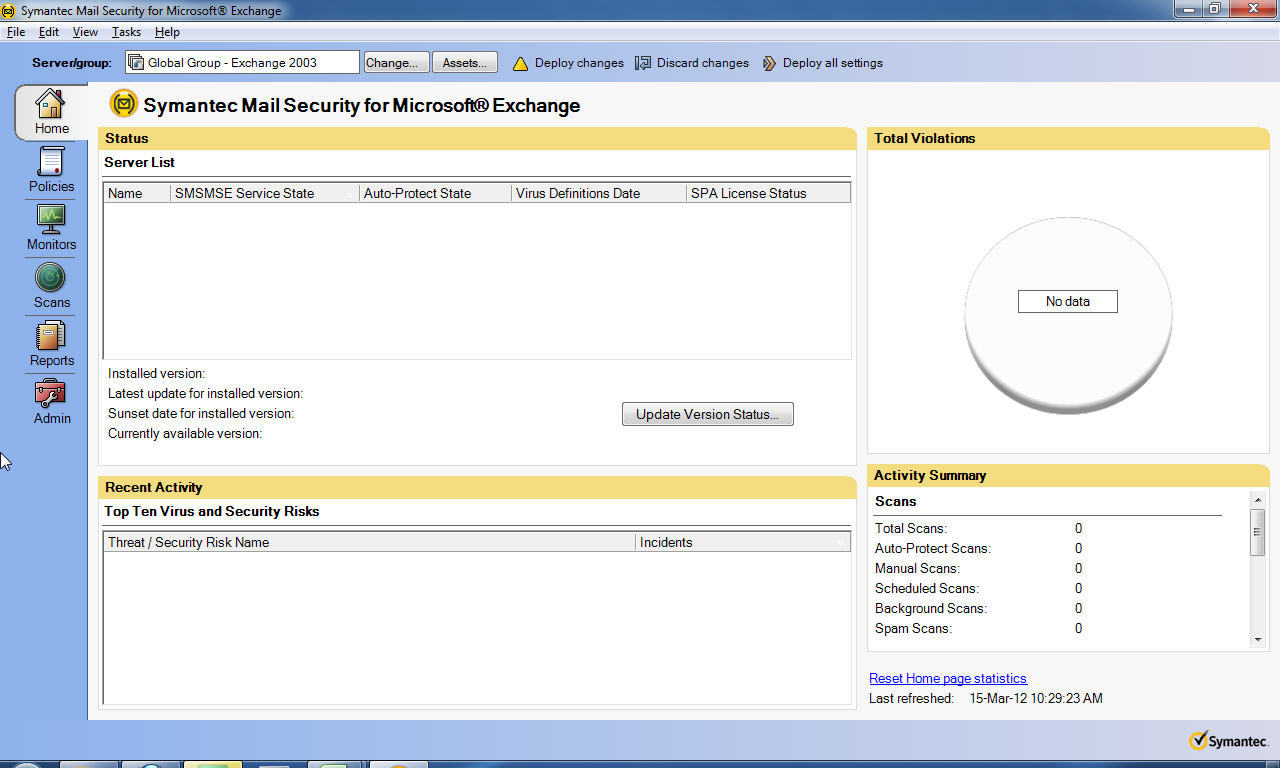Open the Admin section
Screen dimensions: 1280x768
point(51,402)
